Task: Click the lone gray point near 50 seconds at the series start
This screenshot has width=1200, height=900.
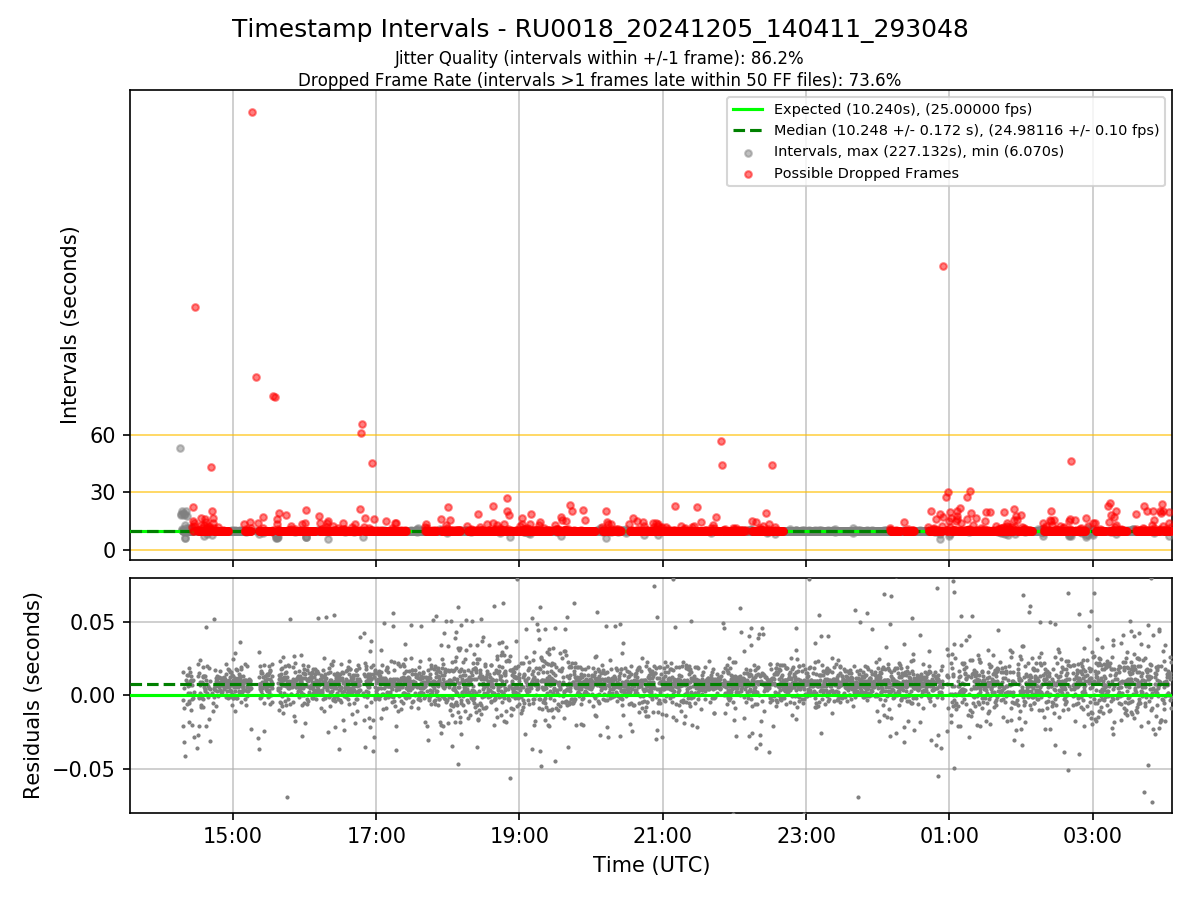Action: coord(180,448)
